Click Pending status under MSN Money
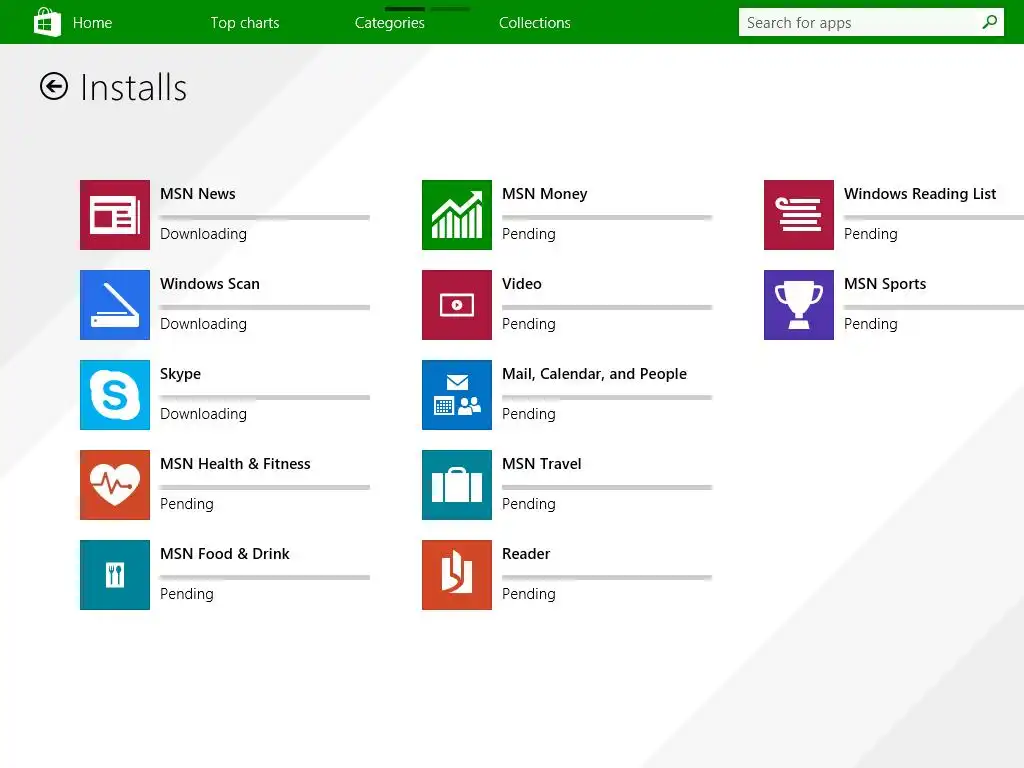Image resolution: width=1024 pixels, height=768 pixels. click(x=528, y=234)
